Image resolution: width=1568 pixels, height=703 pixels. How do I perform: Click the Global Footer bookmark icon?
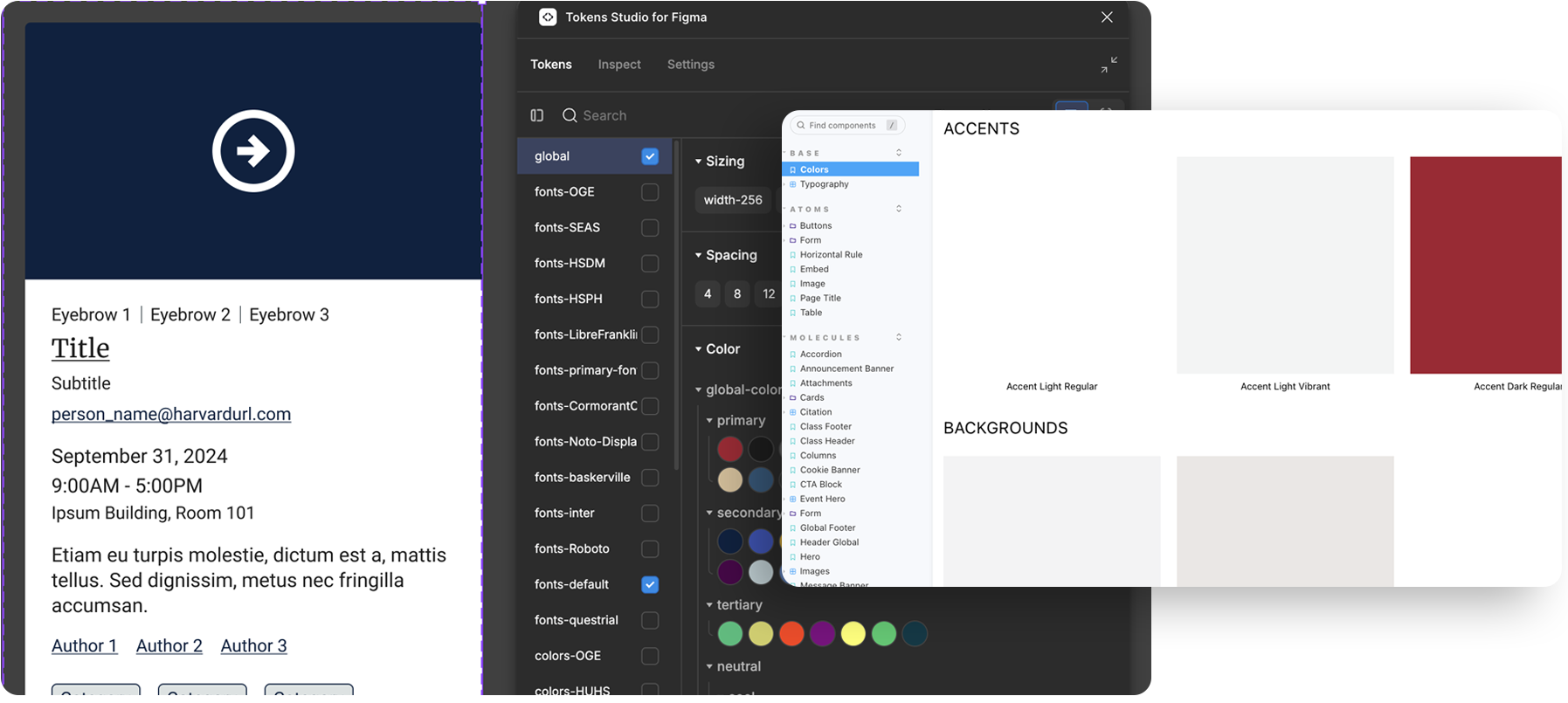tap(793, 527)
